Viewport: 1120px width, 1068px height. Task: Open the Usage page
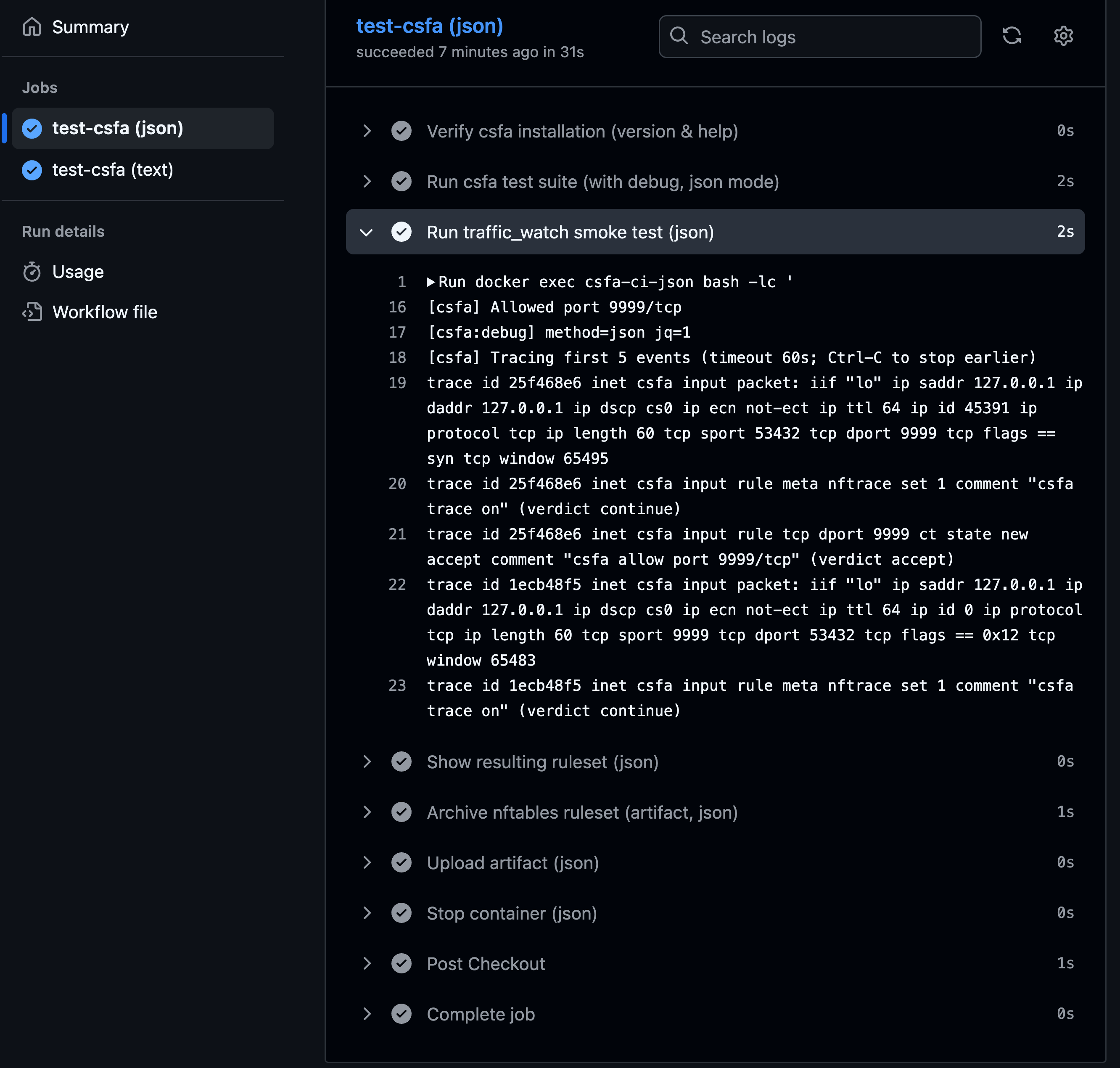coord(78,272)
